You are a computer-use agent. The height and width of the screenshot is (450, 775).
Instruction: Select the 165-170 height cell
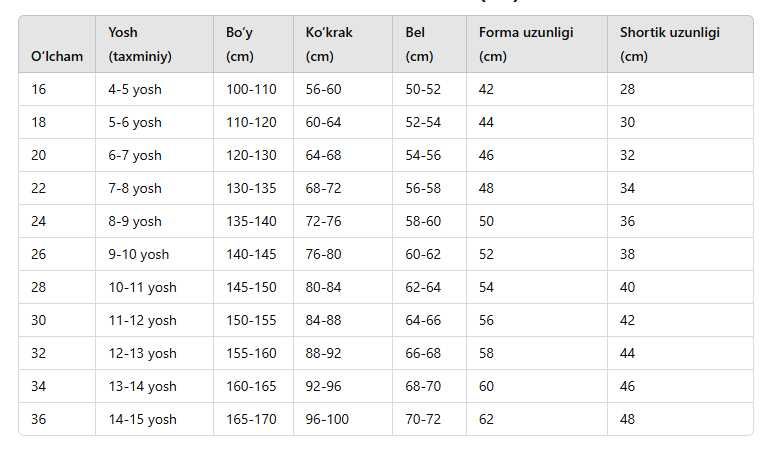click(x=251, y=419)
